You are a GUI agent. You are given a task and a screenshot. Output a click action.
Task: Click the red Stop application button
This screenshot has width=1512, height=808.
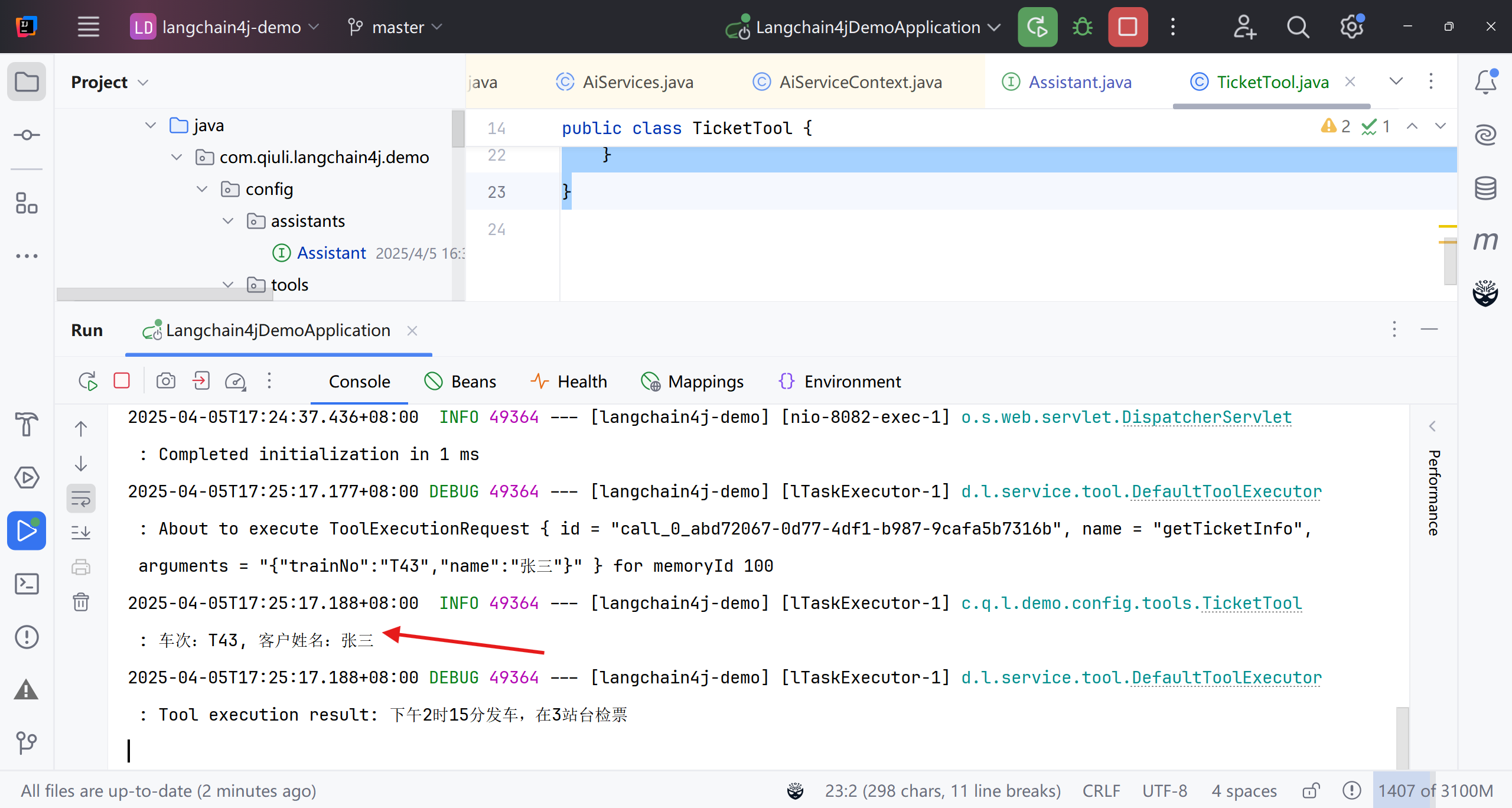(x=1127, y=27)
